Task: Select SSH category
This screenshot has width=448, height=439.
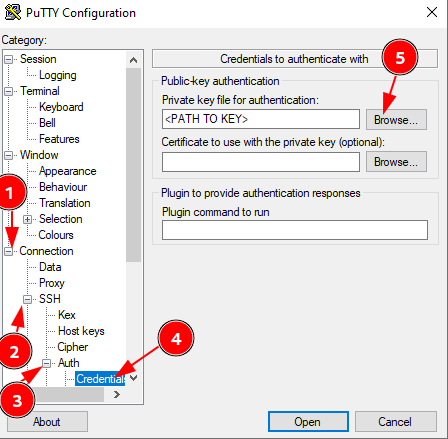Action: [x=50, y=299]
